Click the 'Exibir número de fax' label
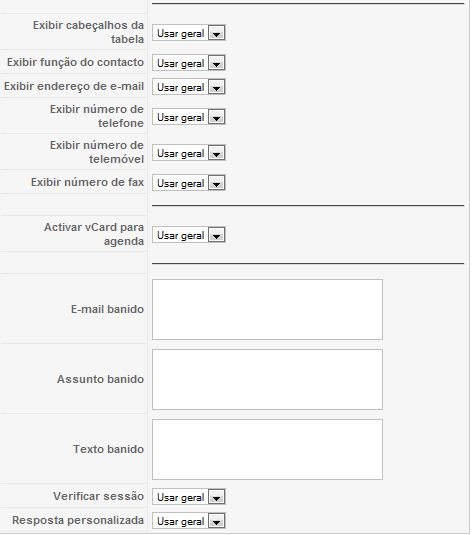Image resolution: width=472 pixels, height=535 pixels. [x=87, y=182]
